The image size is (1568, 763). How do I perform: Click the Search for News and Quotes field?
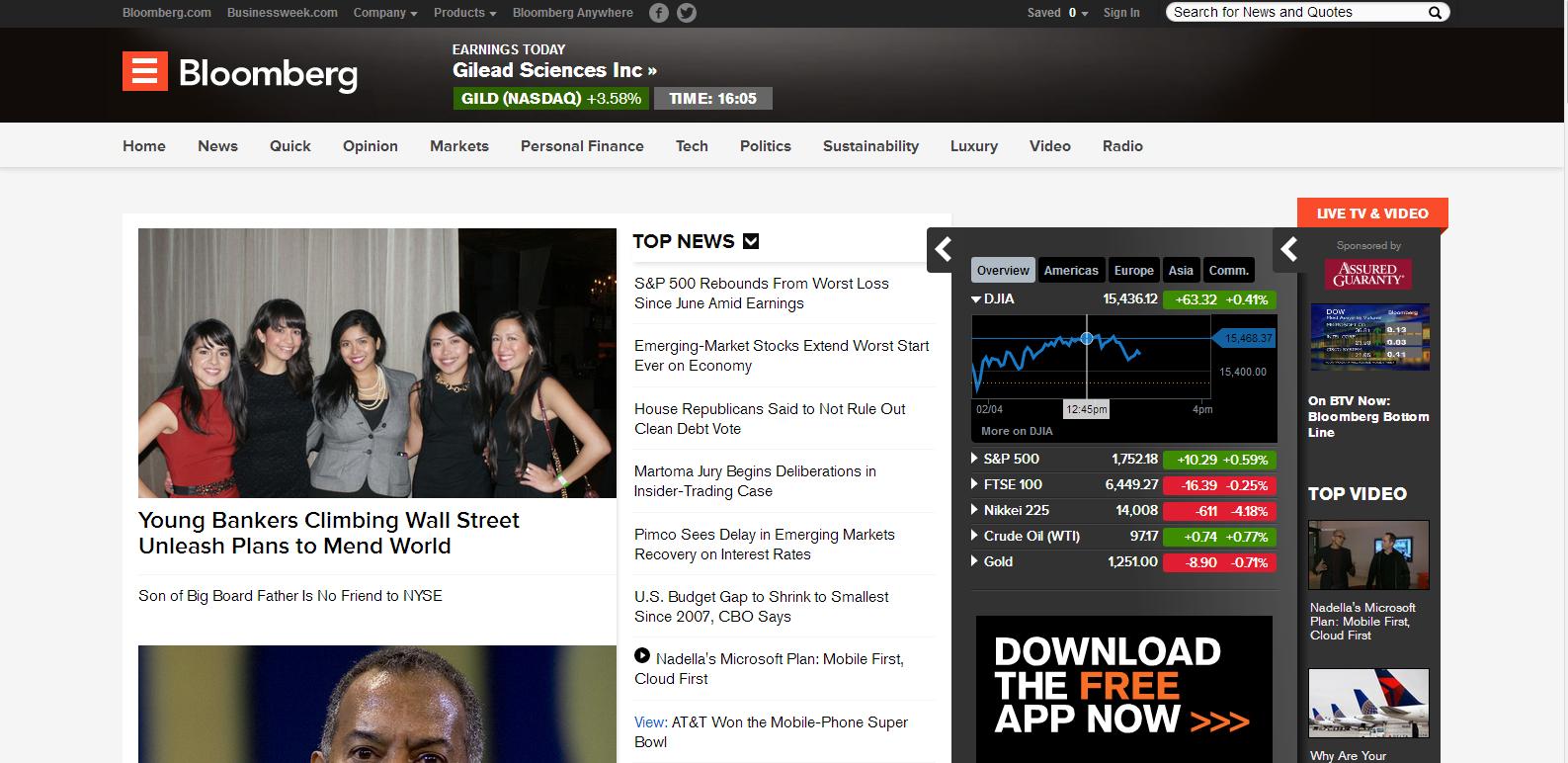point(1296,13)
